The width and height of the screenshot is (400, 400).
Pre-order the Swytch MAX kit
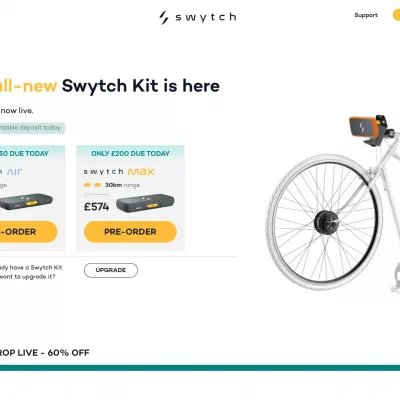130,232
